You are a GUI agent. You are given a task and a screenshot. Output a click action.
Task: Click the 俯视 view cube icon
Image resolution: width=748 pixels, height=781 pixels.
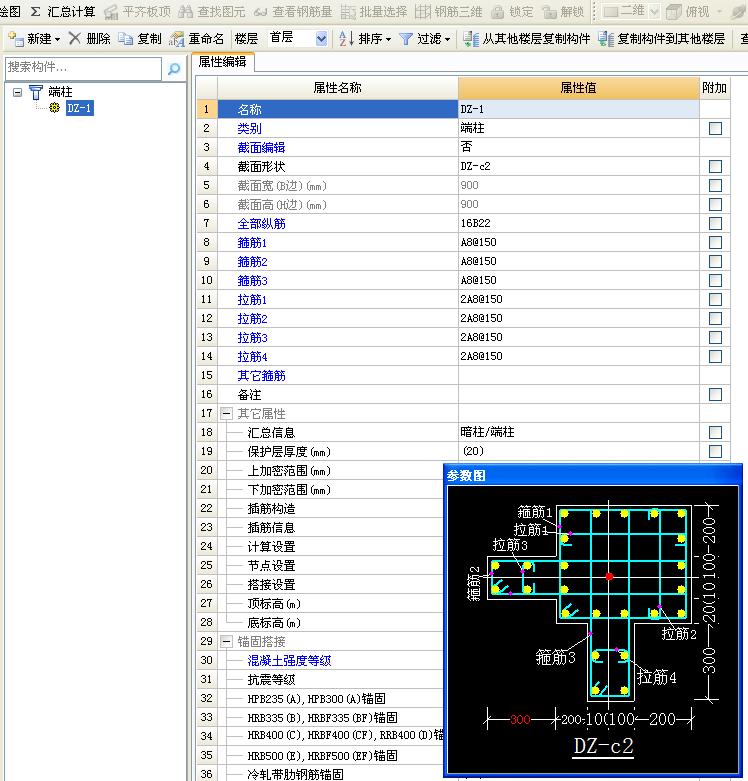(x=674, y=12)
